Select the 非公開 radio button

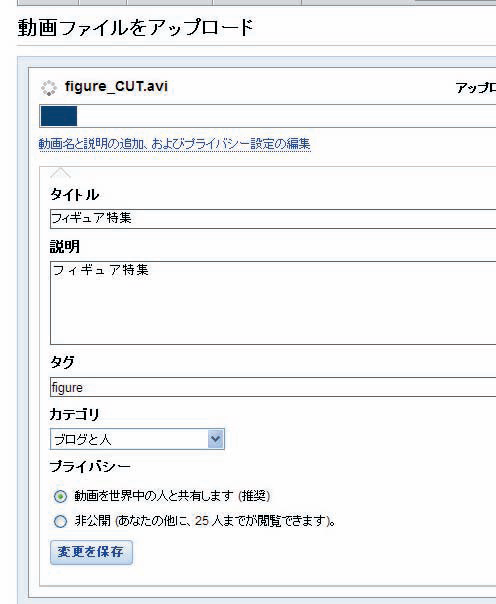tap(60, 521)
